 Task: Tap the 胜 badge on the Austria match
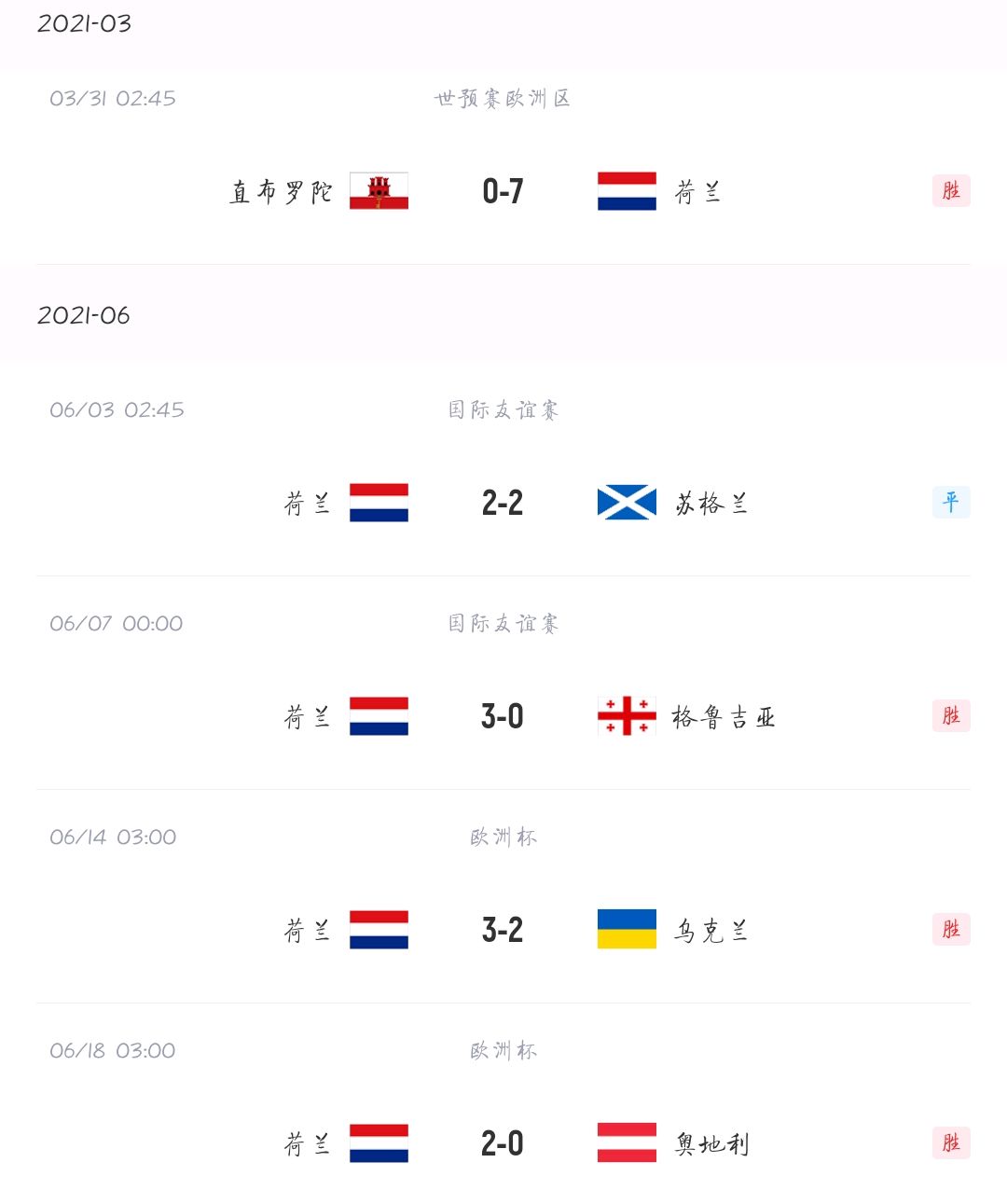pos(951,1143)
